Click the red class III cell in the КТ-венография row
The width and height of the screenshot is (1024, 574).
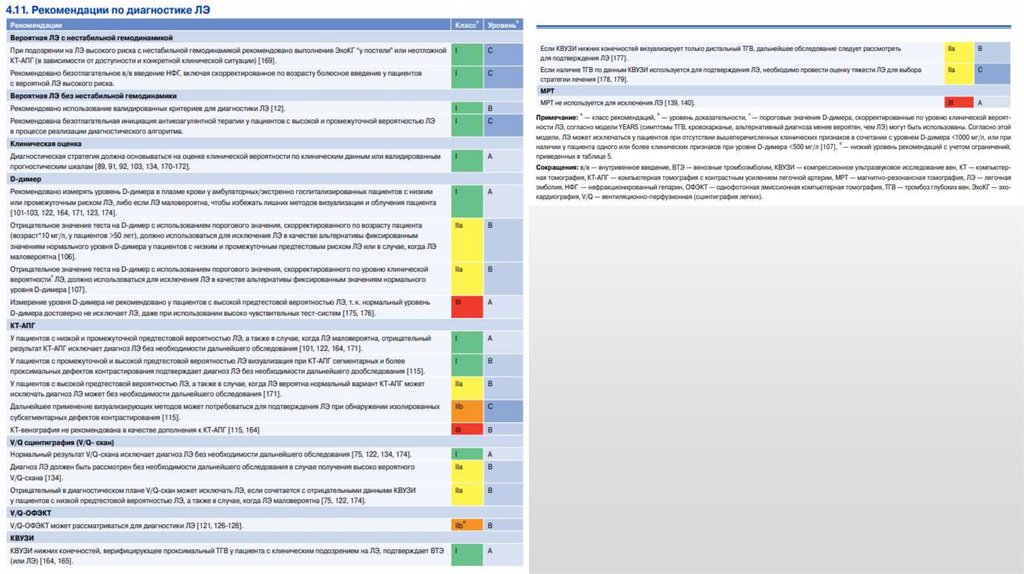click(467, 430)
